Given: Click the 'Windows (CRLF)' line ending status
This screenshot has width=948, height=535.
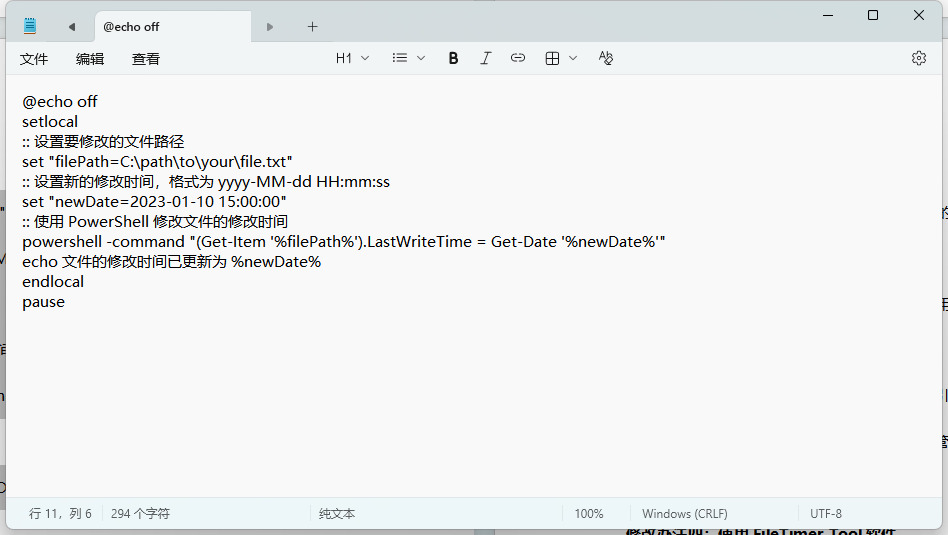Looking at the screenshot, I should [684, 513].
